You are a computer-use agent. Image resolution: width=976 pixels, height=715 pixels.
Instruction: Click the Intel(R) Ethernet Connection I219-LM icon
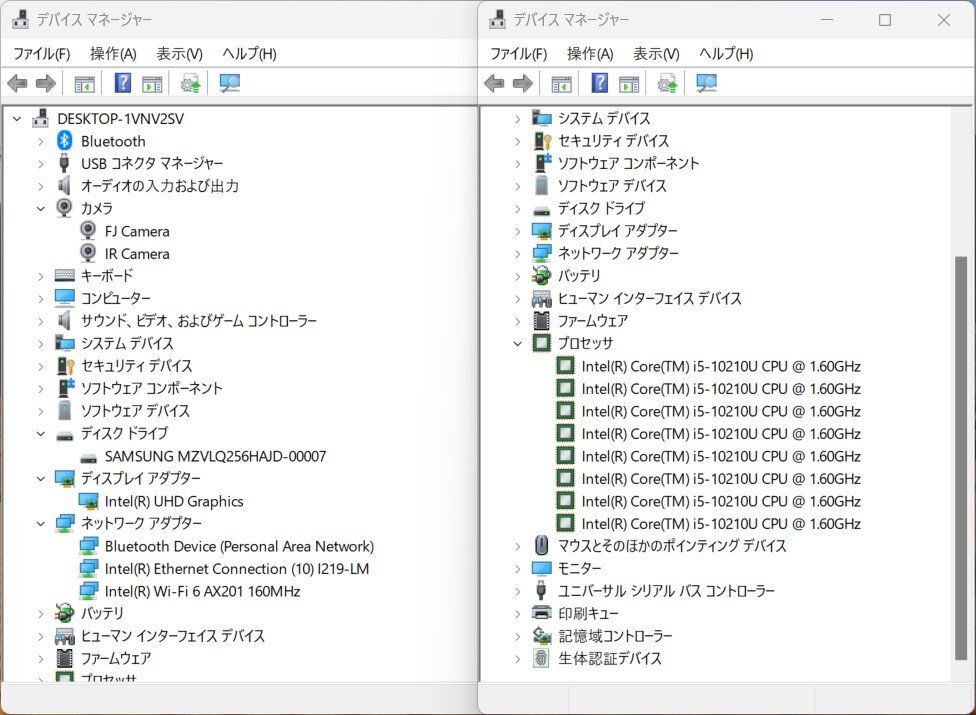[x=88, y=568]
